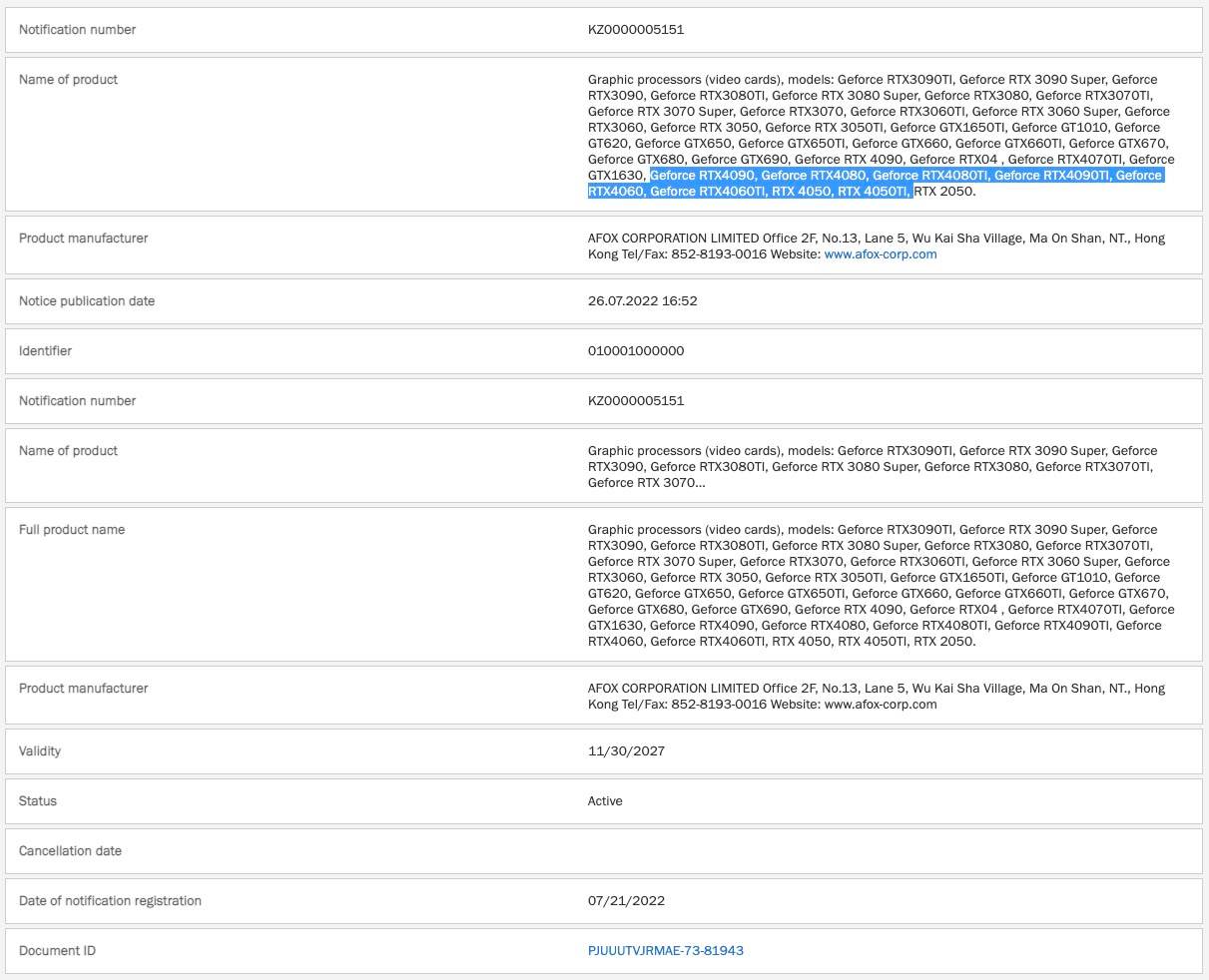Click the 'Identifier' row label
Viewport: 1209px width, 980px height.
(x=45, y=351)
